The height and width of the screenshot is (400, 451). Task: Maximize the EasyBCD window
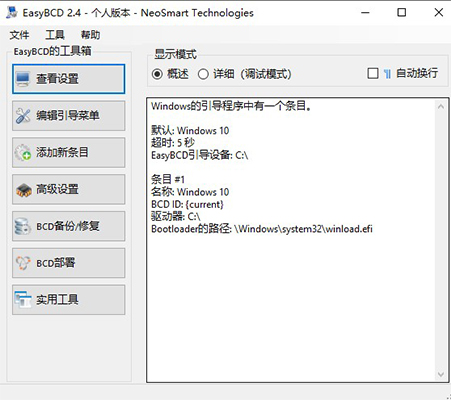click(402, 13)
